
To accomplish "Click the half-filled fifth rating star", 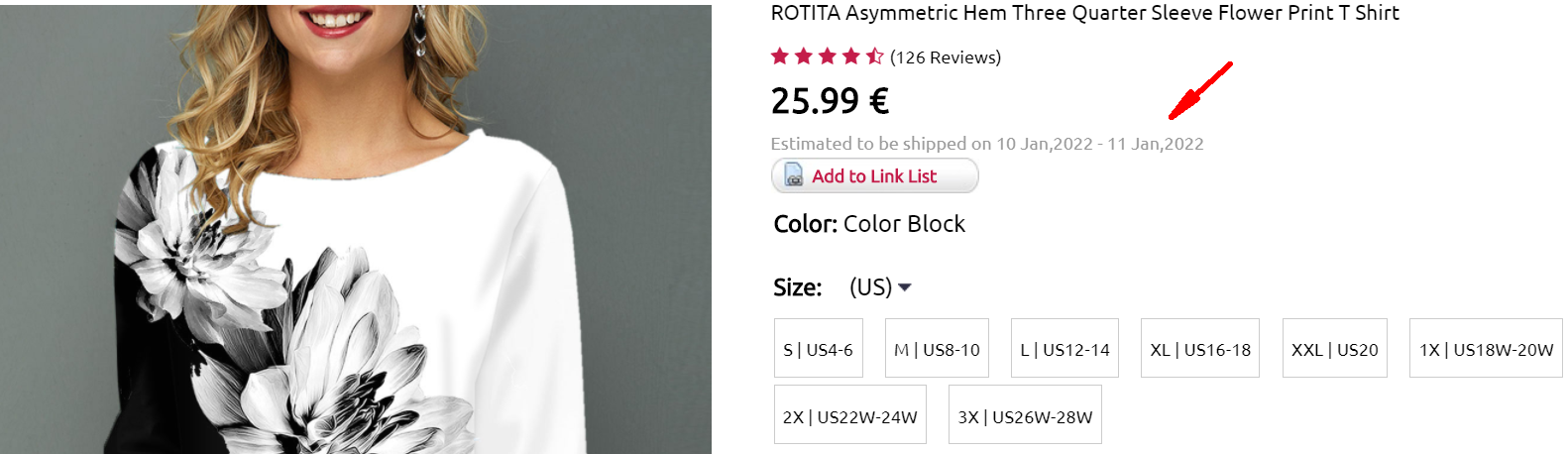I will coord(874,57).
